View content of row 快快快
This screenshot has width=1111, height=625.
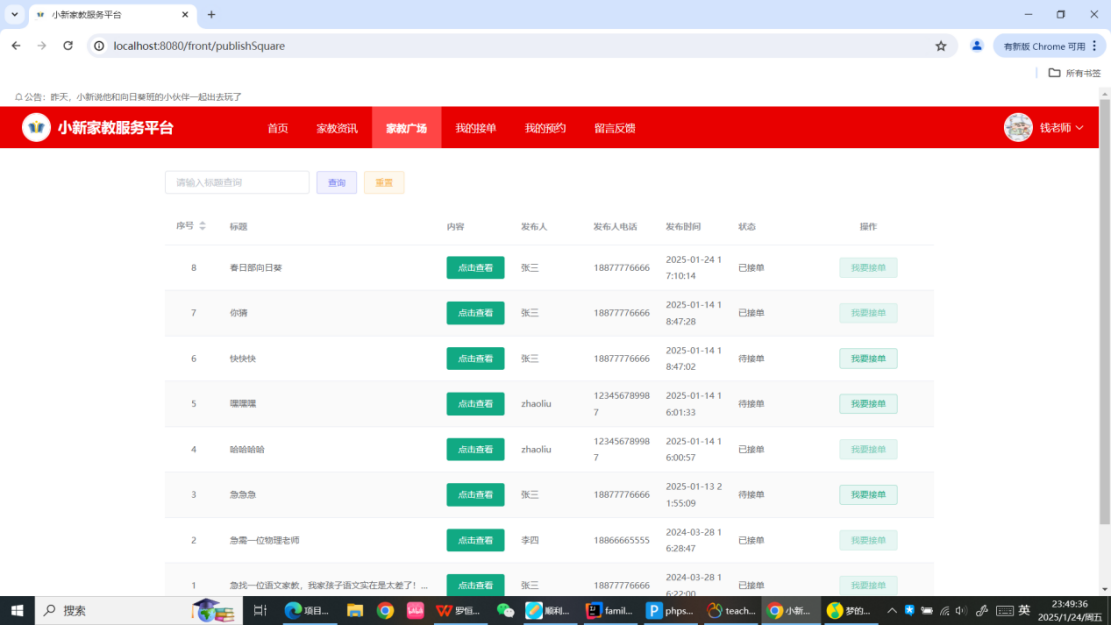tap(475, 359)
